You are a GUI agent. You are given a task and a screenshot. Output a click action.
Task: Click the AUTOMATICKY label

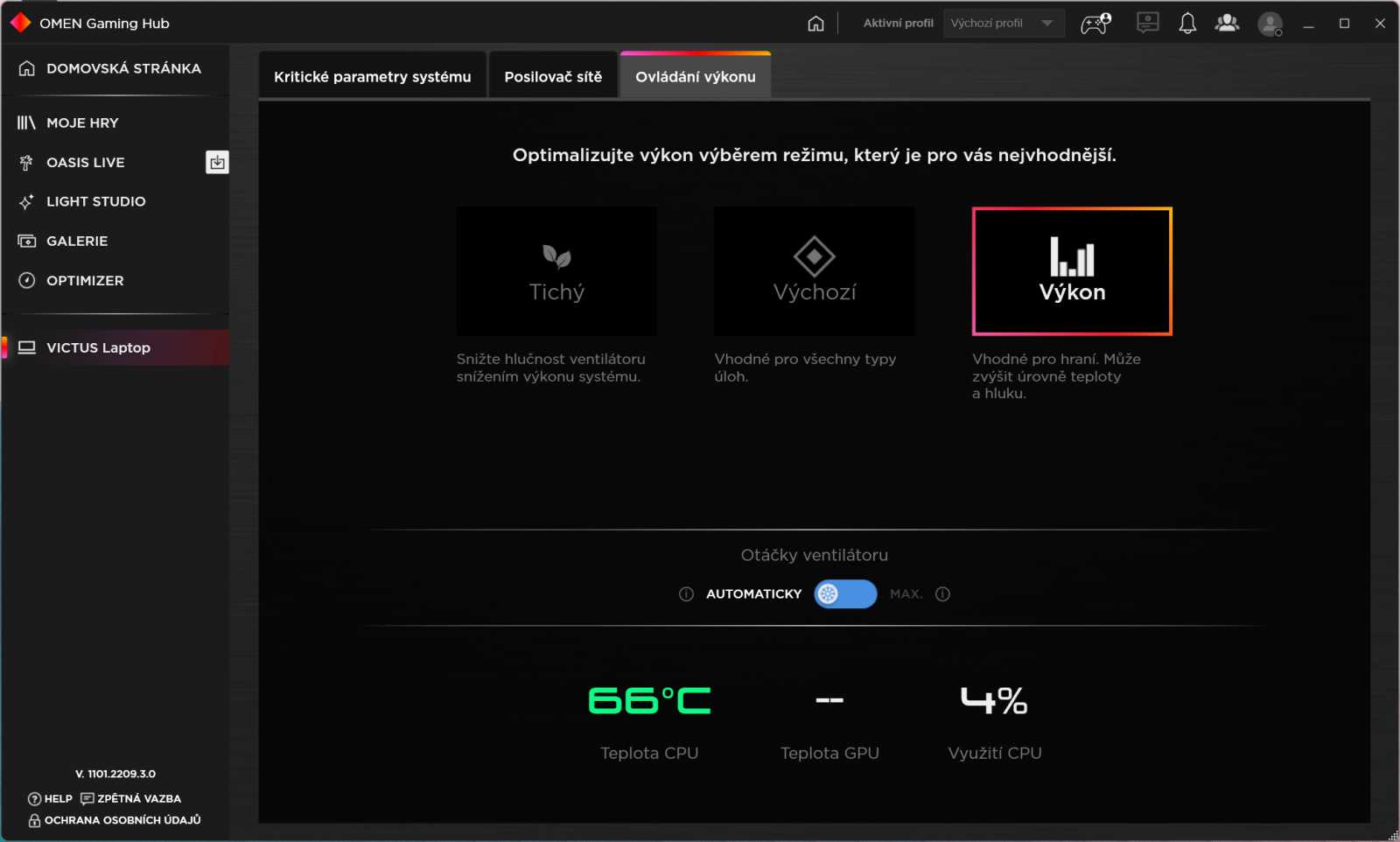tap(753, 594)
